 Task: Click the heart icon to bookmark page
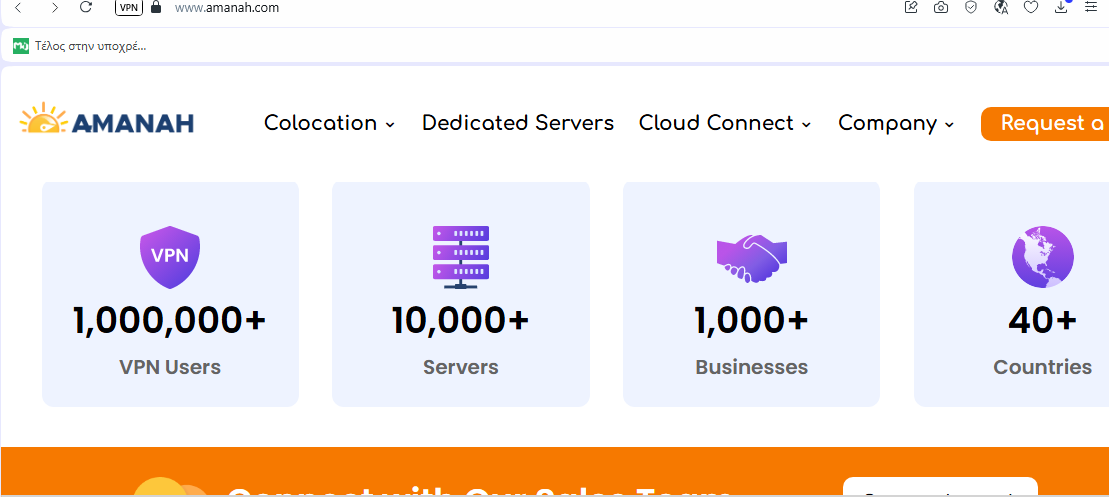pyautogui.click(x=1031, y=7)
